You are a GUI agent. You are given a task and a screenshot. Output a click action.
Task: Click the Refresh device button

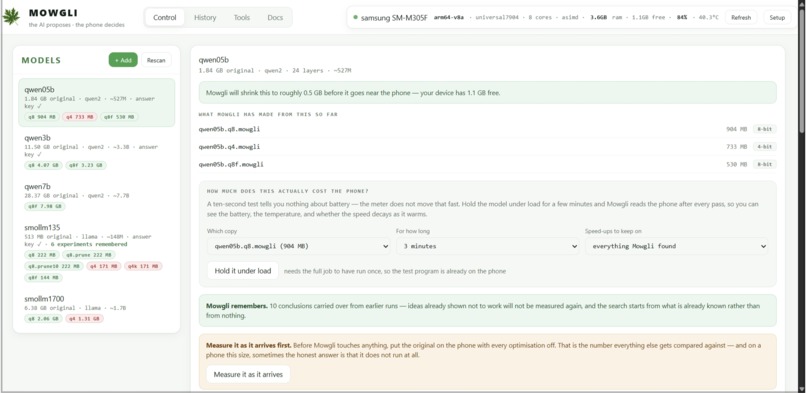click(x=741, y=17)
